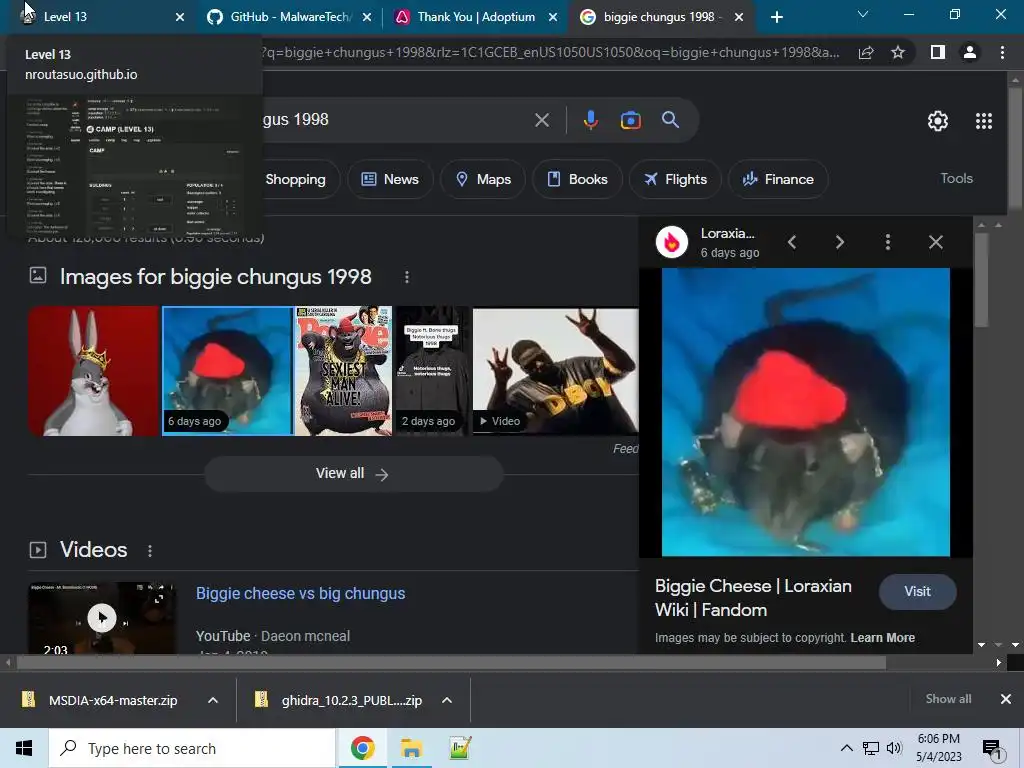Click the browser address bar URL
The image size is (1024, 768).
click(549, 52)
